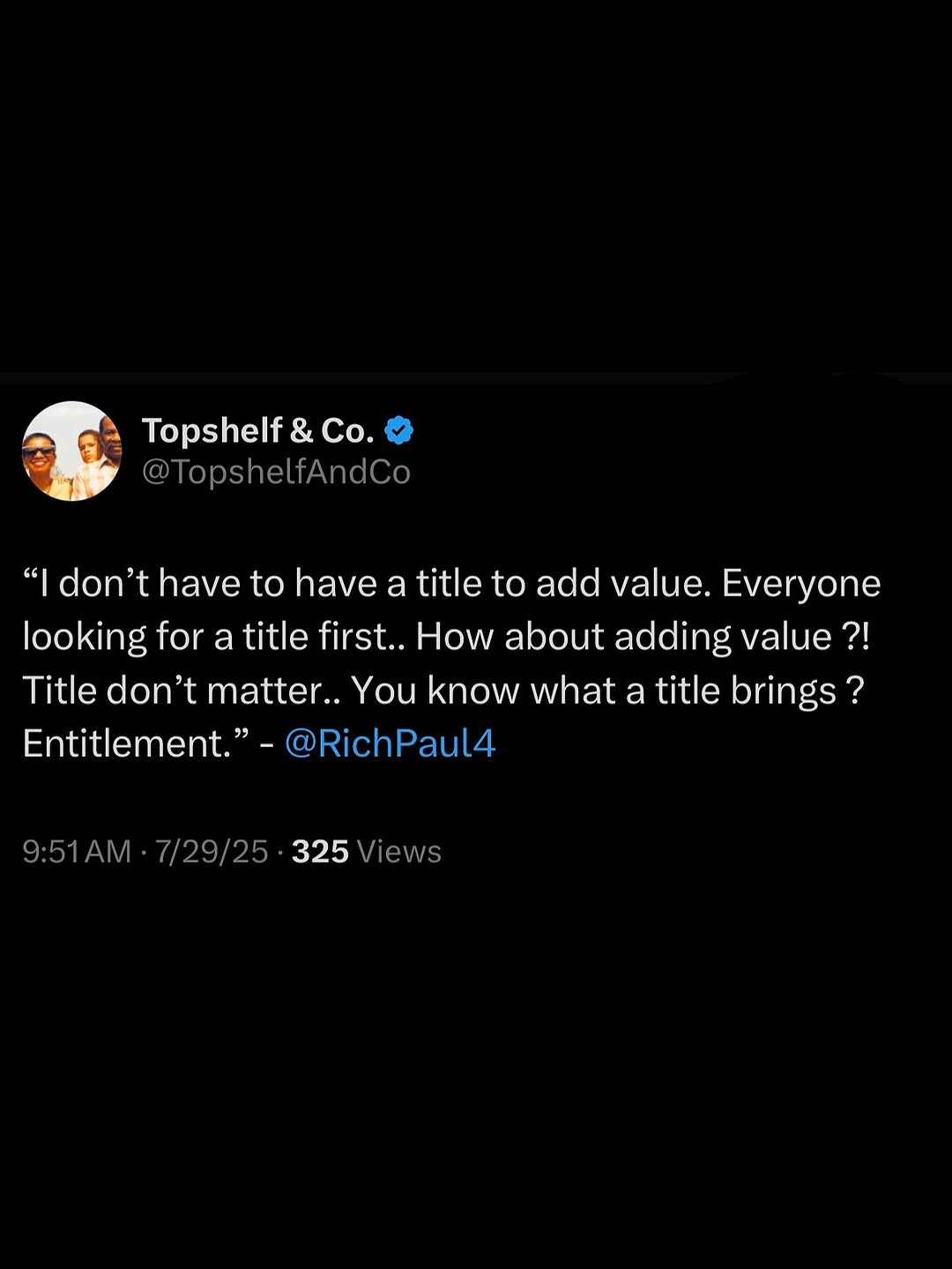952x1269 pixels.
Task: Click the Views label
Action: point(399,851)
